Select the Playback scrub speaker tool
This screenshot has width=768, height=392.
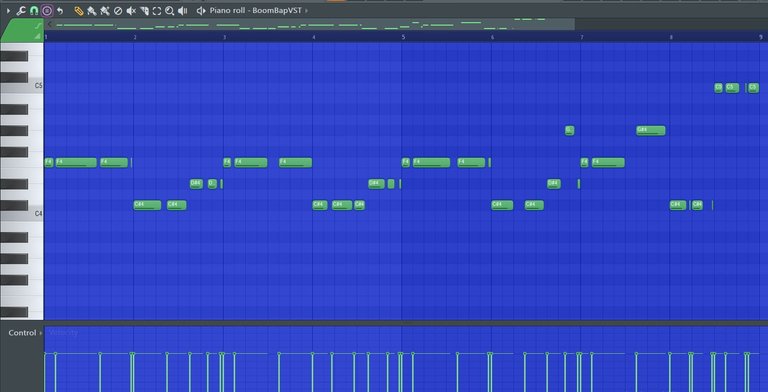point(183,11)
